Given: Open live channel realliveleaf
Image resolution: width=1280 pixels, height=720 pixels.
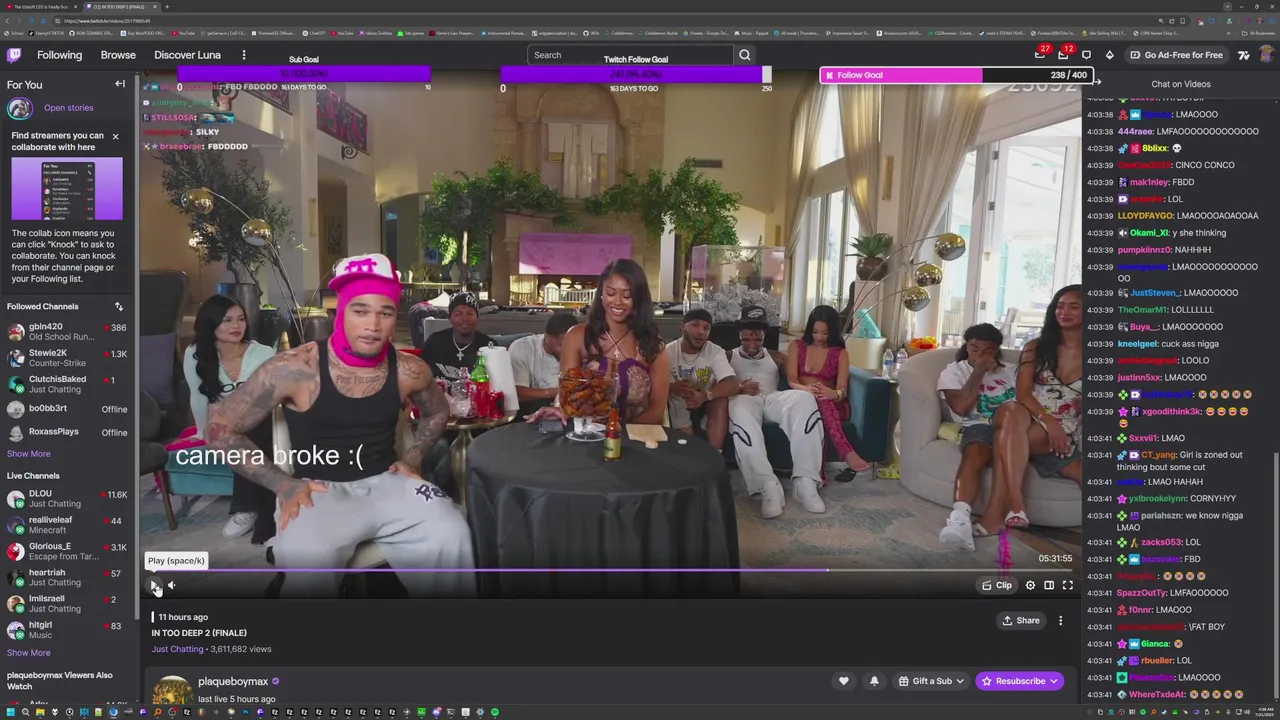Looking at the screenshot, I should (x=67, y=525).
